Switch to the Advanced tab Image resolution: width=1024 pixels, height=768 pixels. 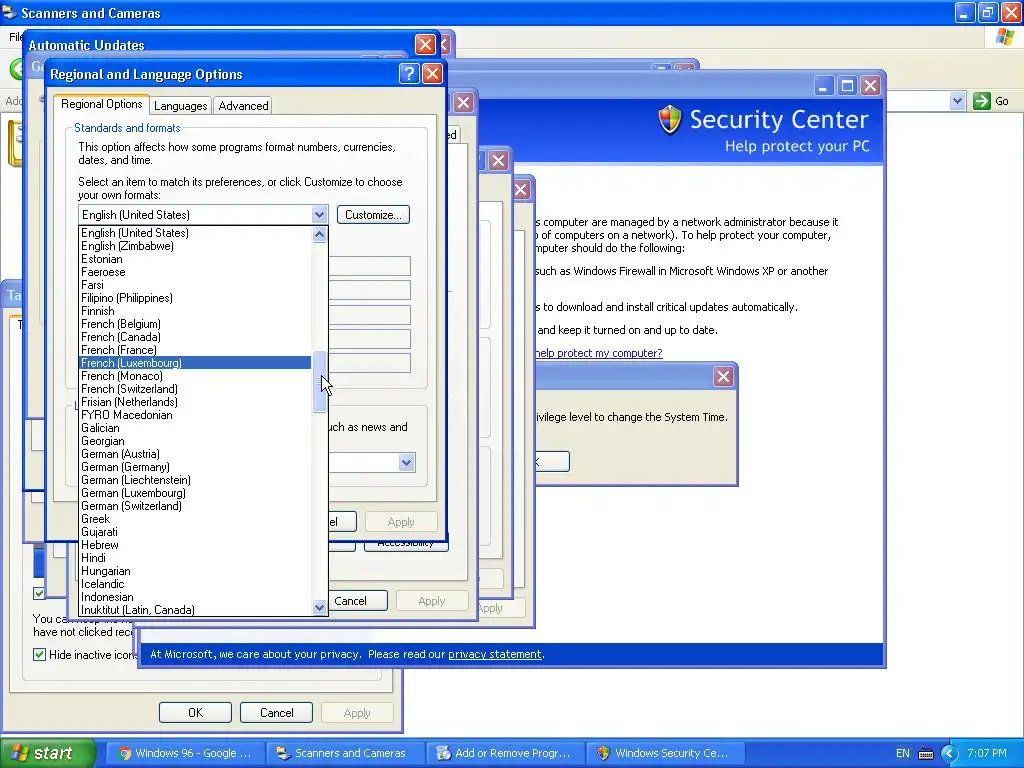pos(243,106)
